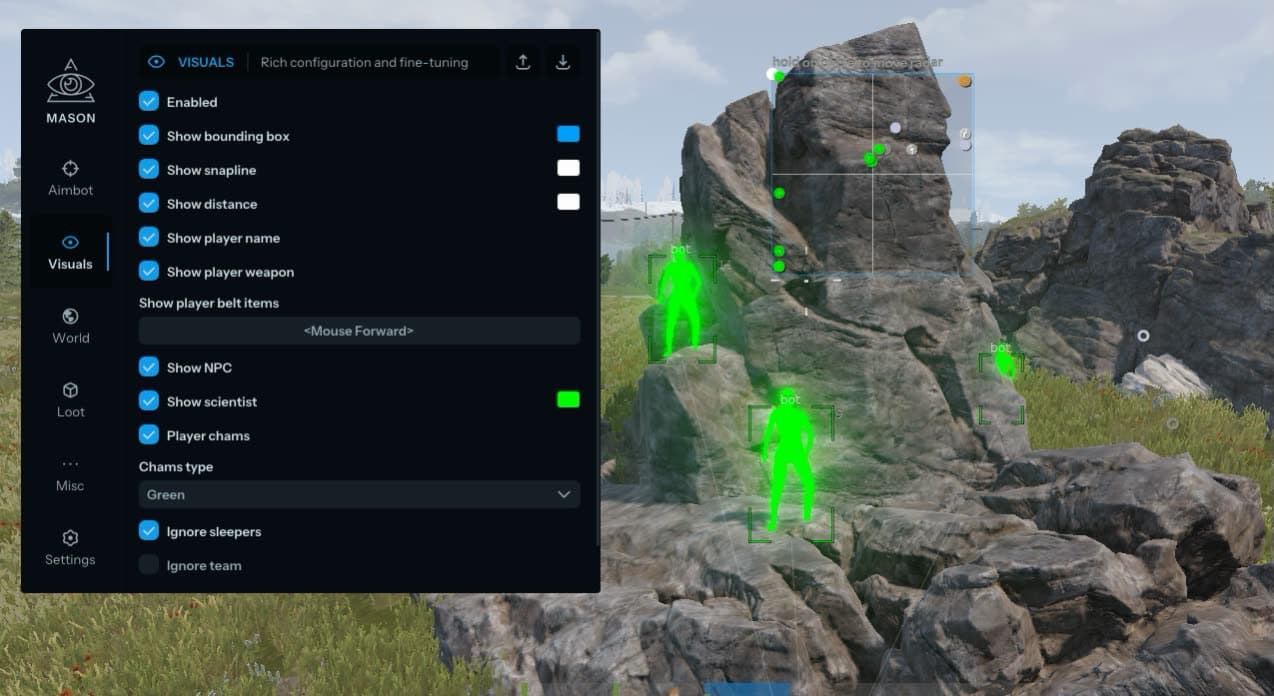
Task: Click the download config icon
Action: point(563,62)
